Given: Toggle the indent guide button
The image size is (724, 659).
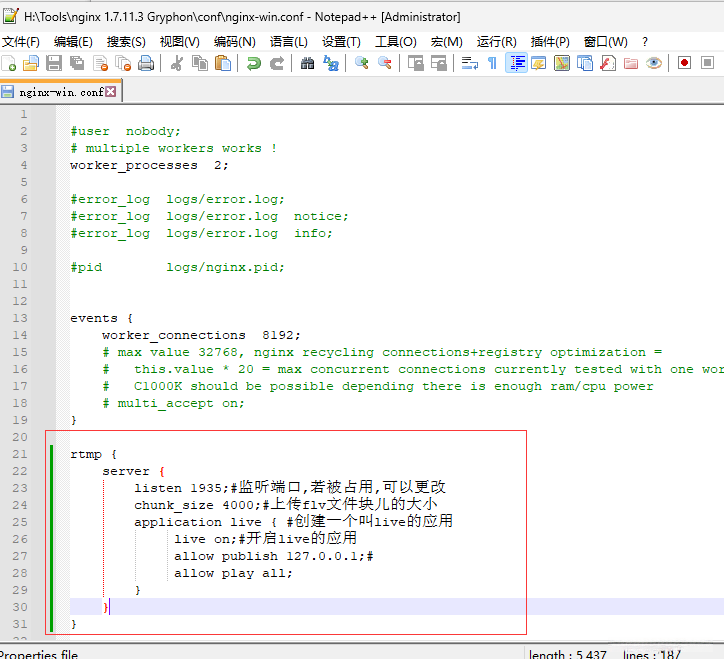Looking at the screenshot, I should click(516, 63).
